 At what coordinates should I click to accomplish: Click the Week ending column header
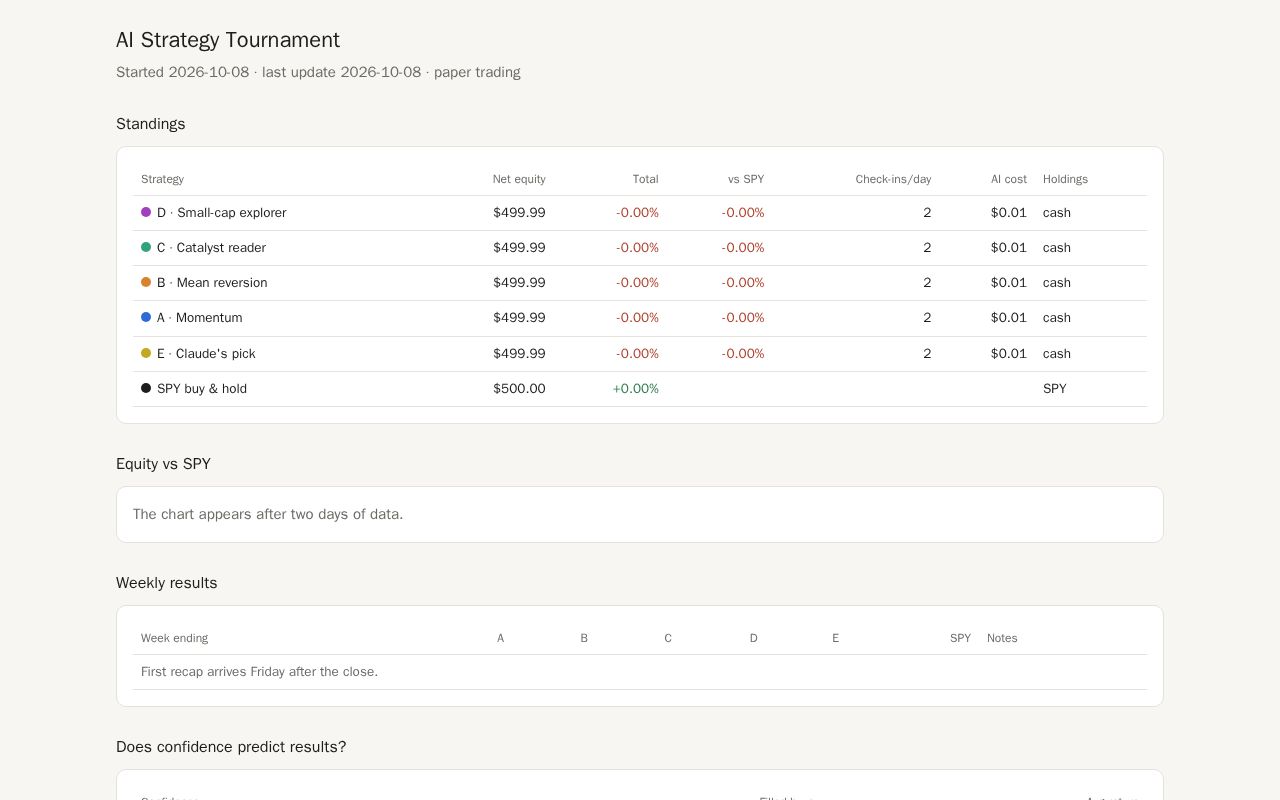(x=174, y=638)
